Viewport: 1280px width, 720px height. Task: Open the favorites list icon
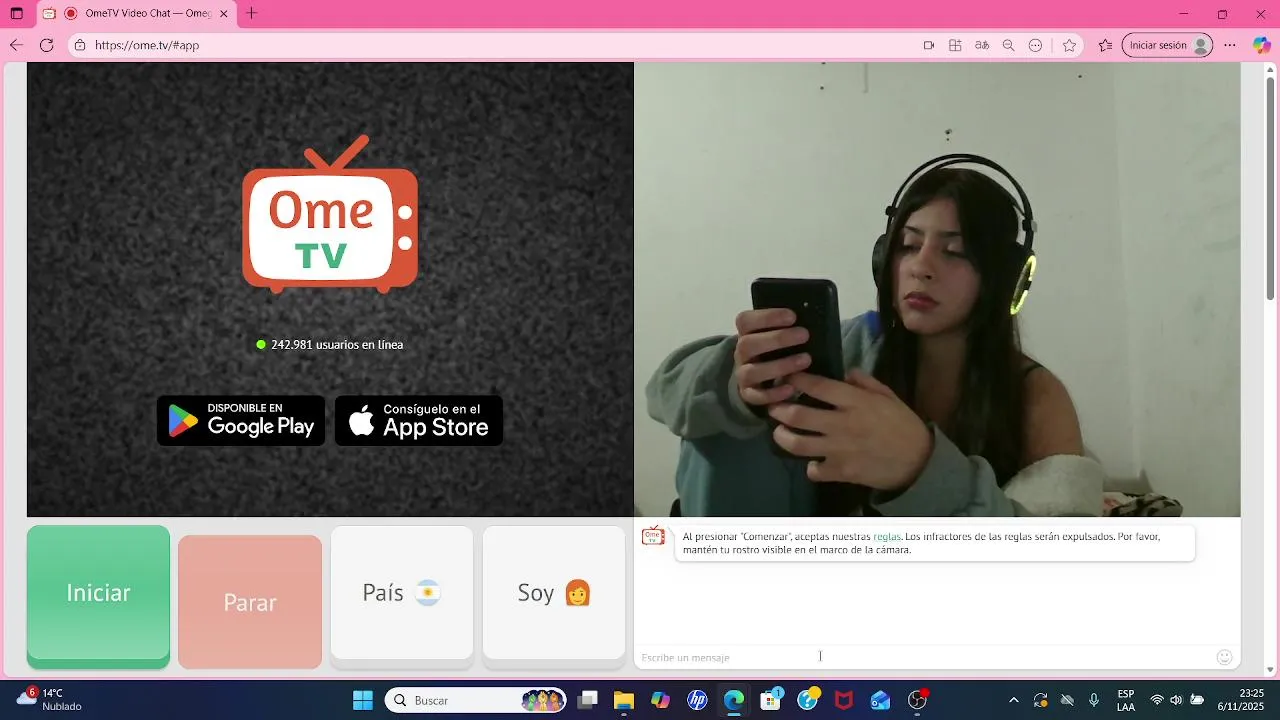click(1105, 45)
